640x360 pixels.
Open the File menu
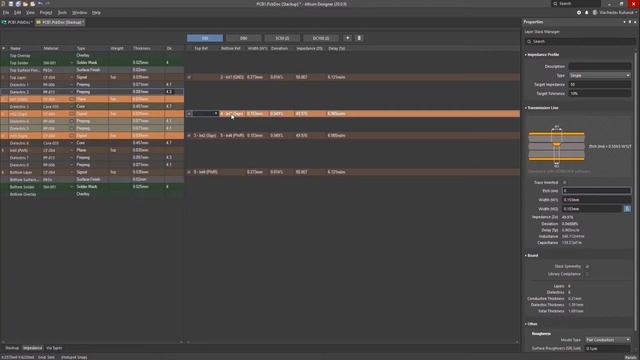pos(6,13)
